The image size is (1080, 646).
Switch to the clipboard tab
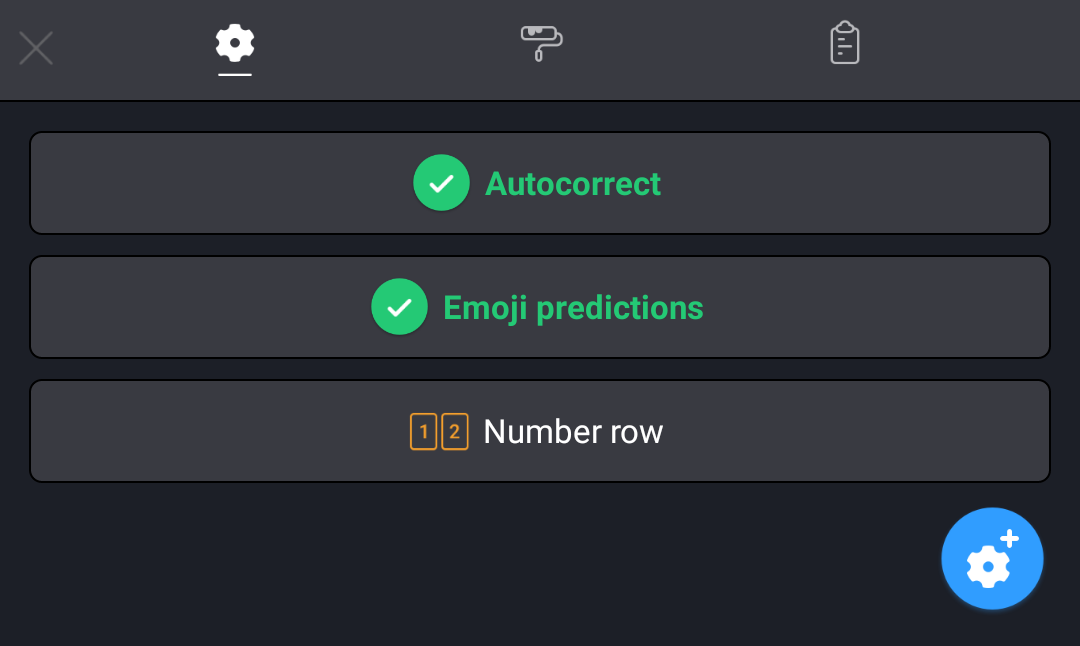pyautogui.click(x=845, y=44)
